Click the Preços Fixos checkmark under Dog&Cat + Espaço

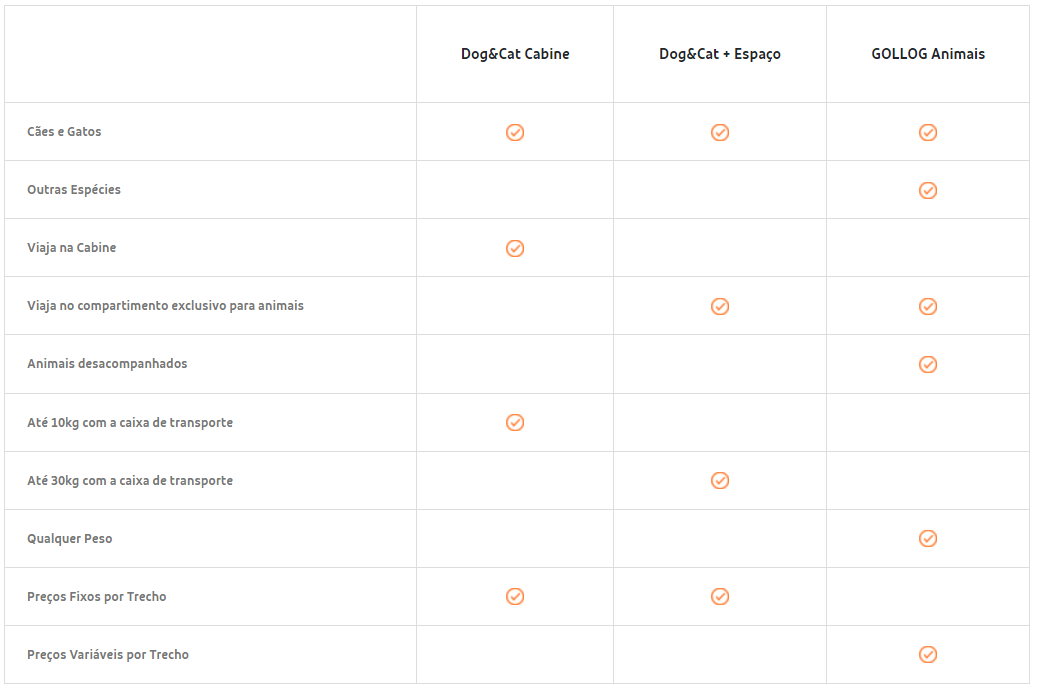[720, 597]
